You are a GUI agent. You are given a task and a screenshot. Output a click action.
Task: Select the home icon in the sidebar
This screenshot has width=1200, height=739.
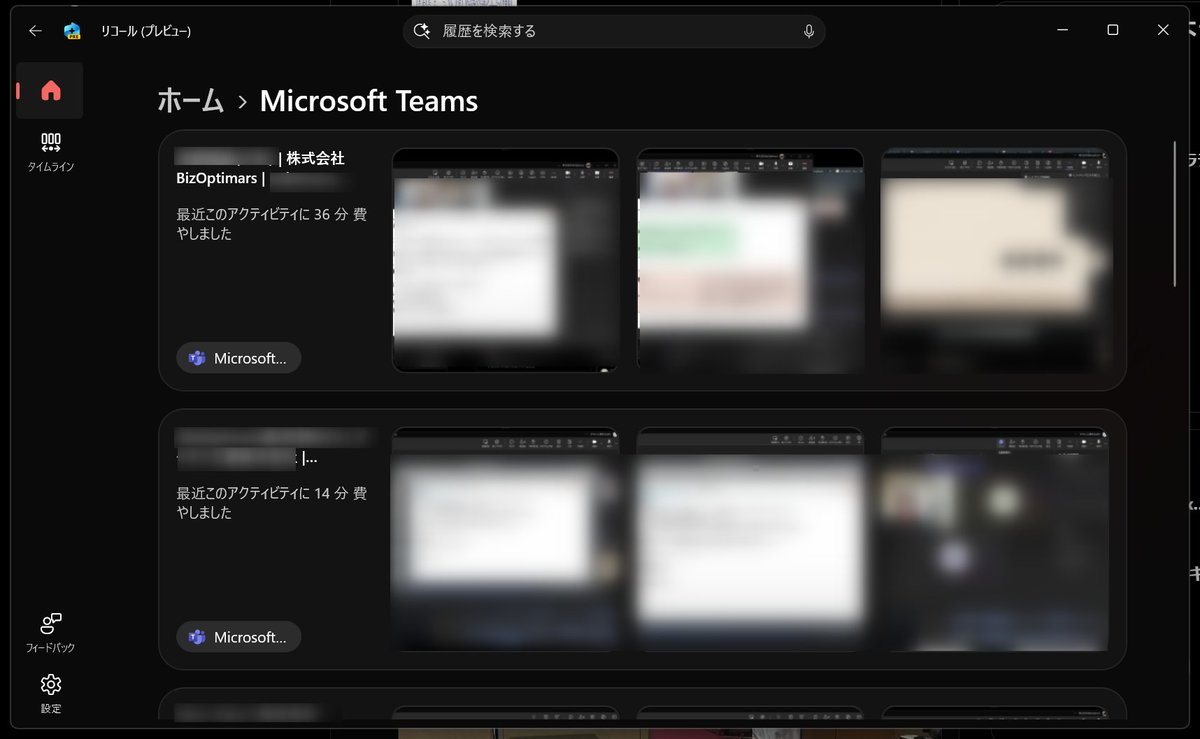[50, 90]
